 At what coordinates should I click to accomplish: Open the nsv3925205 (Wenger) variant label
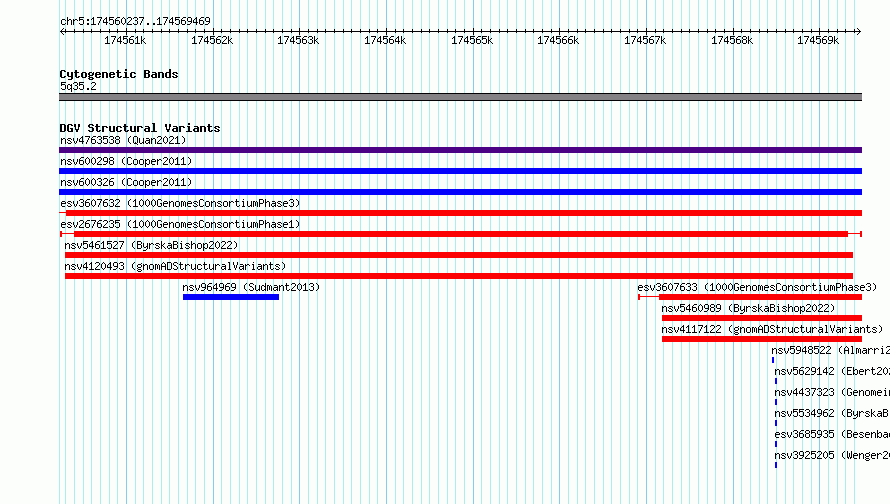[832, 455]
